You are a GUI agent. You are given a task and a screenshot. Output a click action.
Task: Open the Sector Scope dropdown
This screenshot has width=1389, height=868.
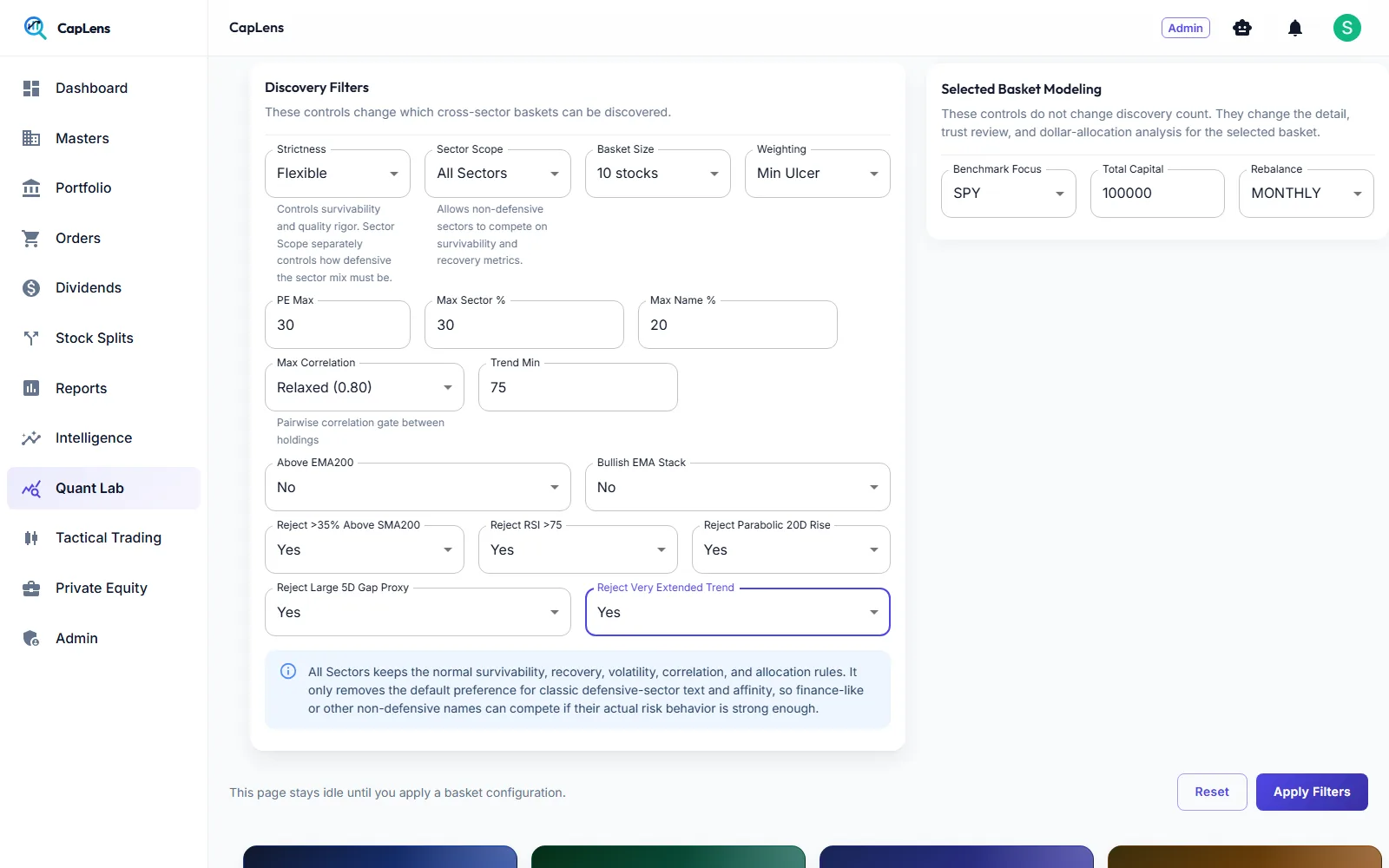point(497,174)
